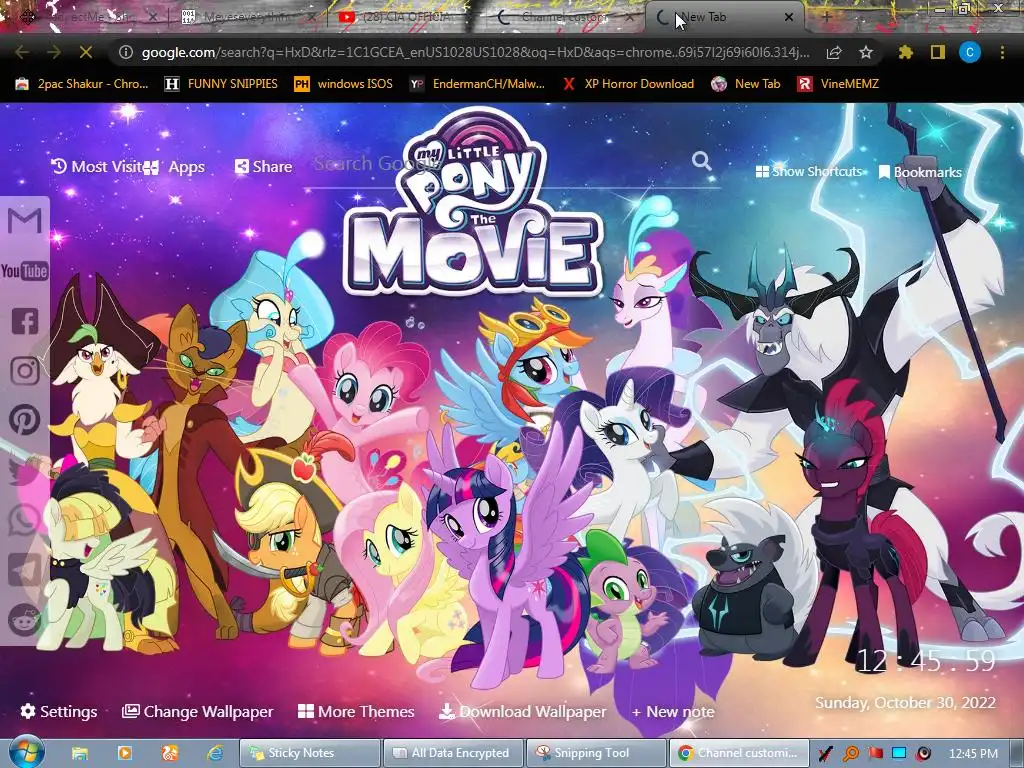The height and width of the screenshot is (768, 1024).
Task: Open the FUNNY SNIPPIES bookmark
Action: pos(221,84)
